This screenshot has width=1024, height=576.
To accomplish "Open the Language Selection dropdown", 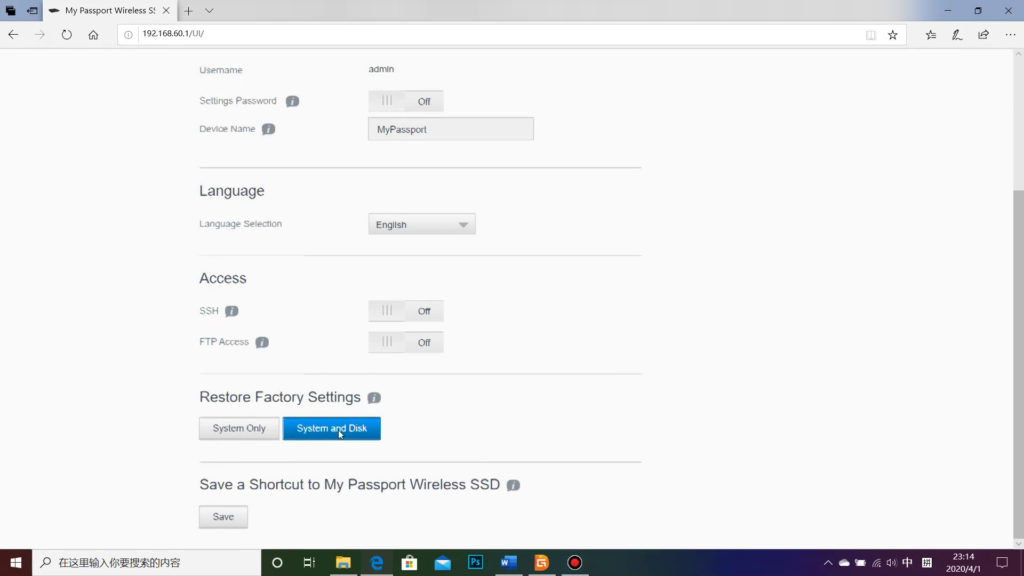I will tap(422, 224).
